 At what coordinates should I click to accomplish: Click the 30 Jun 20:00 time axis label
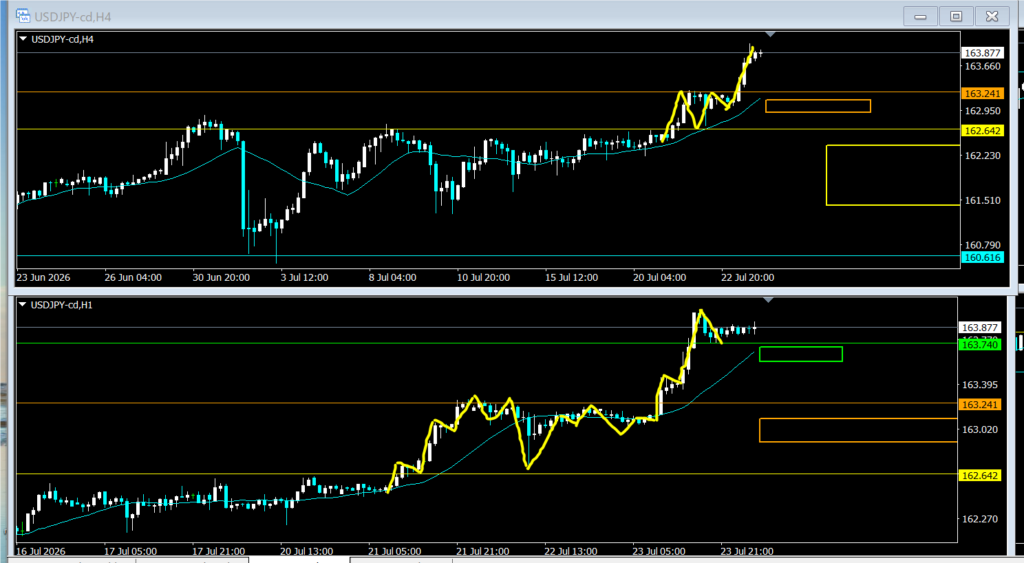tap(221, 277)
